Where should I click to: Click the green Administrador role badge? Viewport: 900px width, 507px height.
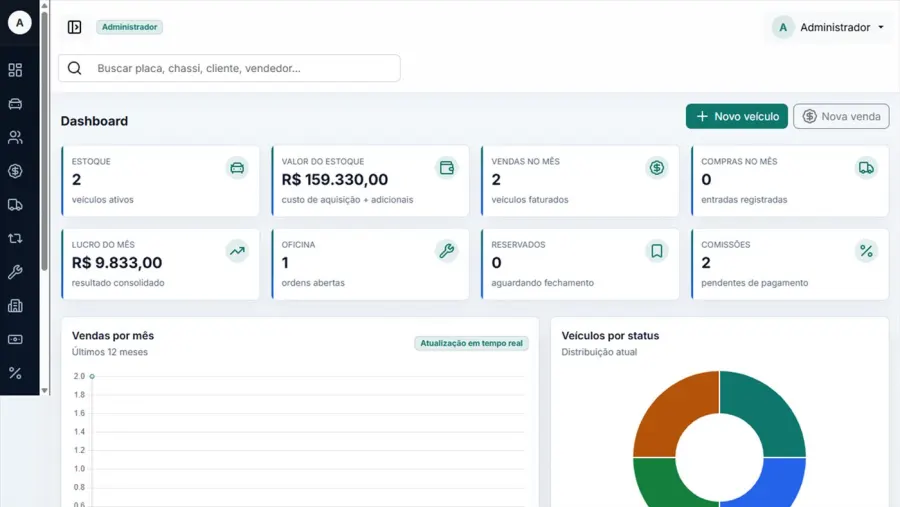point(130,27)
